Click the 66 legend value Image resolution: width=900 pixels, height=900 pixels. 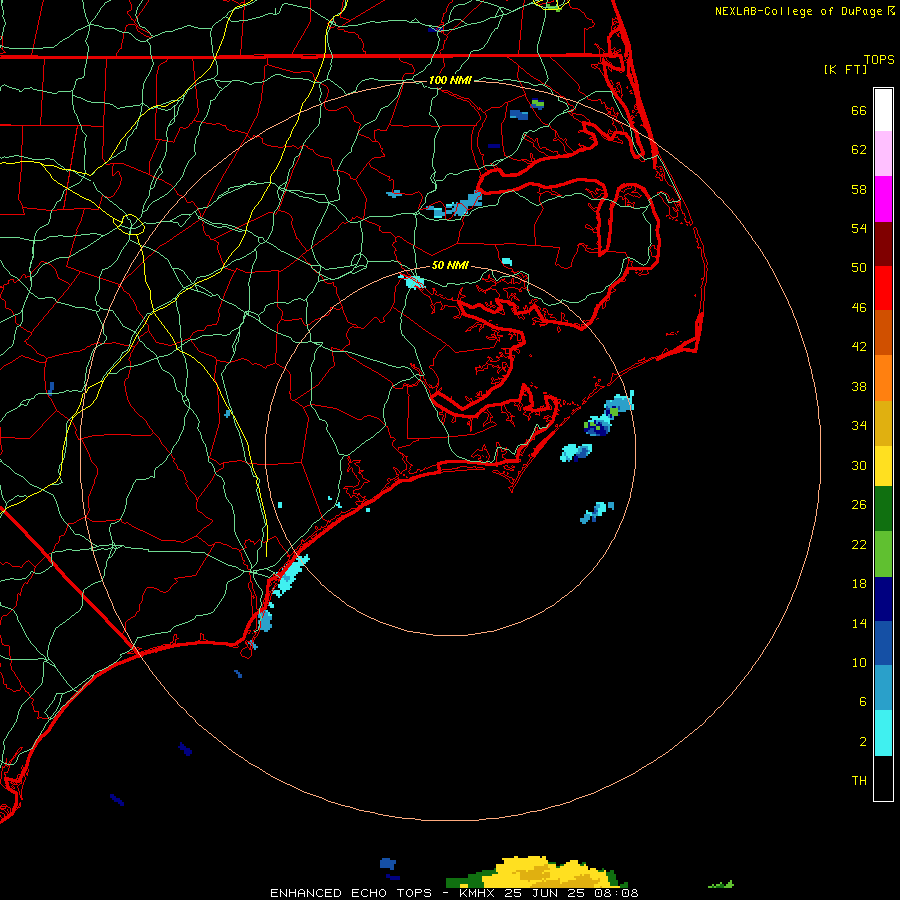pos(859,111)
